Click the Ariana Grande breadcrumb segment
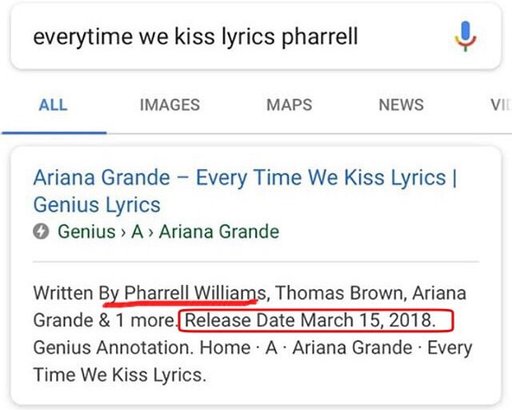512x410 pixels. 219,231
